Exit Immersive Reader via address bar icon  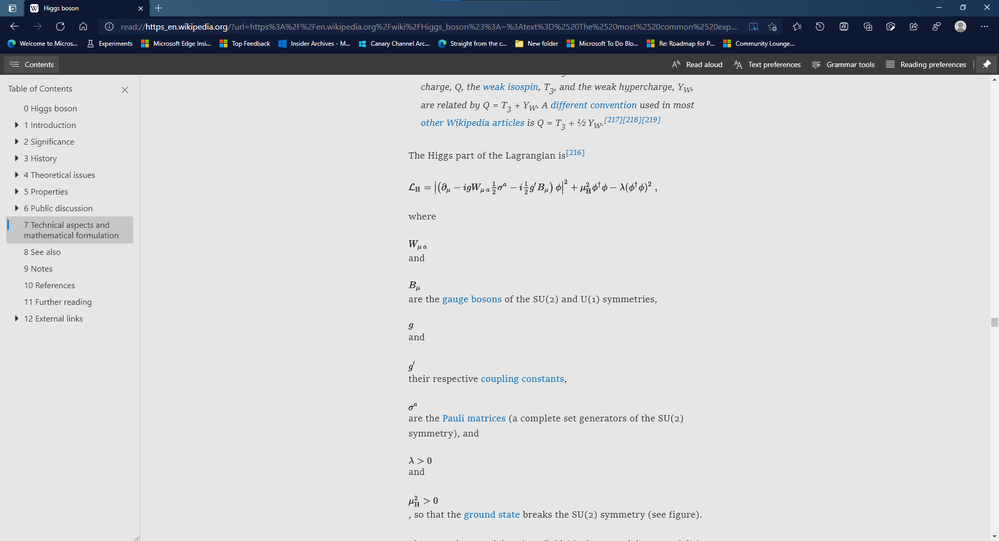coord(753,27)
